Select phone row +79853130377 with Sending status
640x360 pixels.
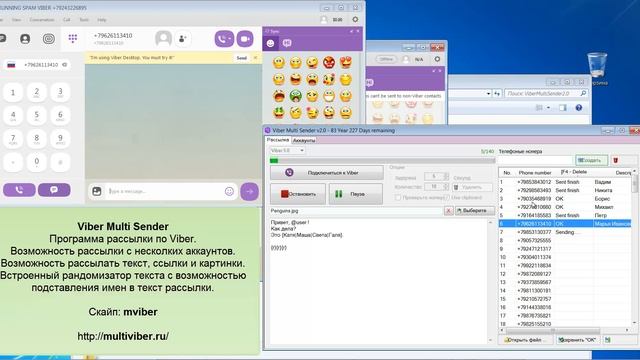[565, 232]
